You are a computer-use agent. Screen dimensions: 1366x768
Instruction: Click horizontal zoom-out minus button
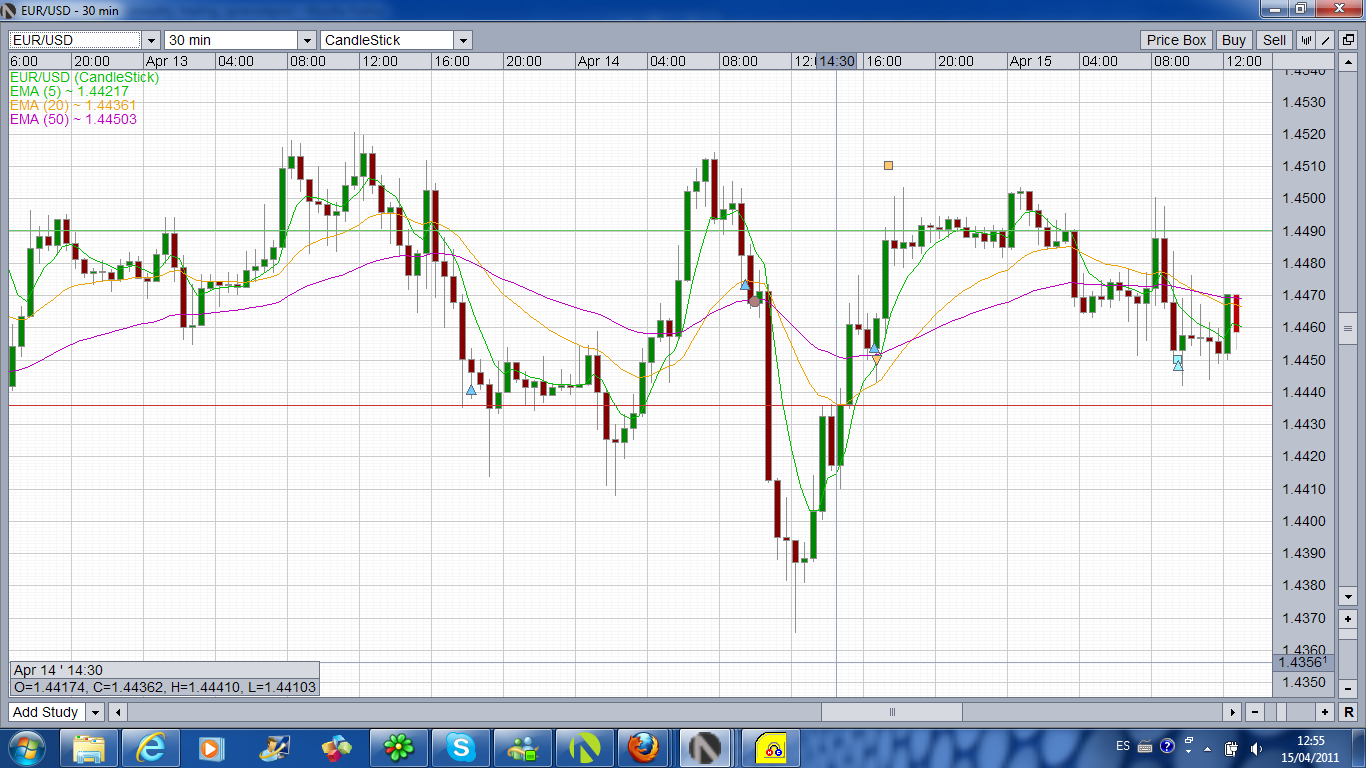1255,712
